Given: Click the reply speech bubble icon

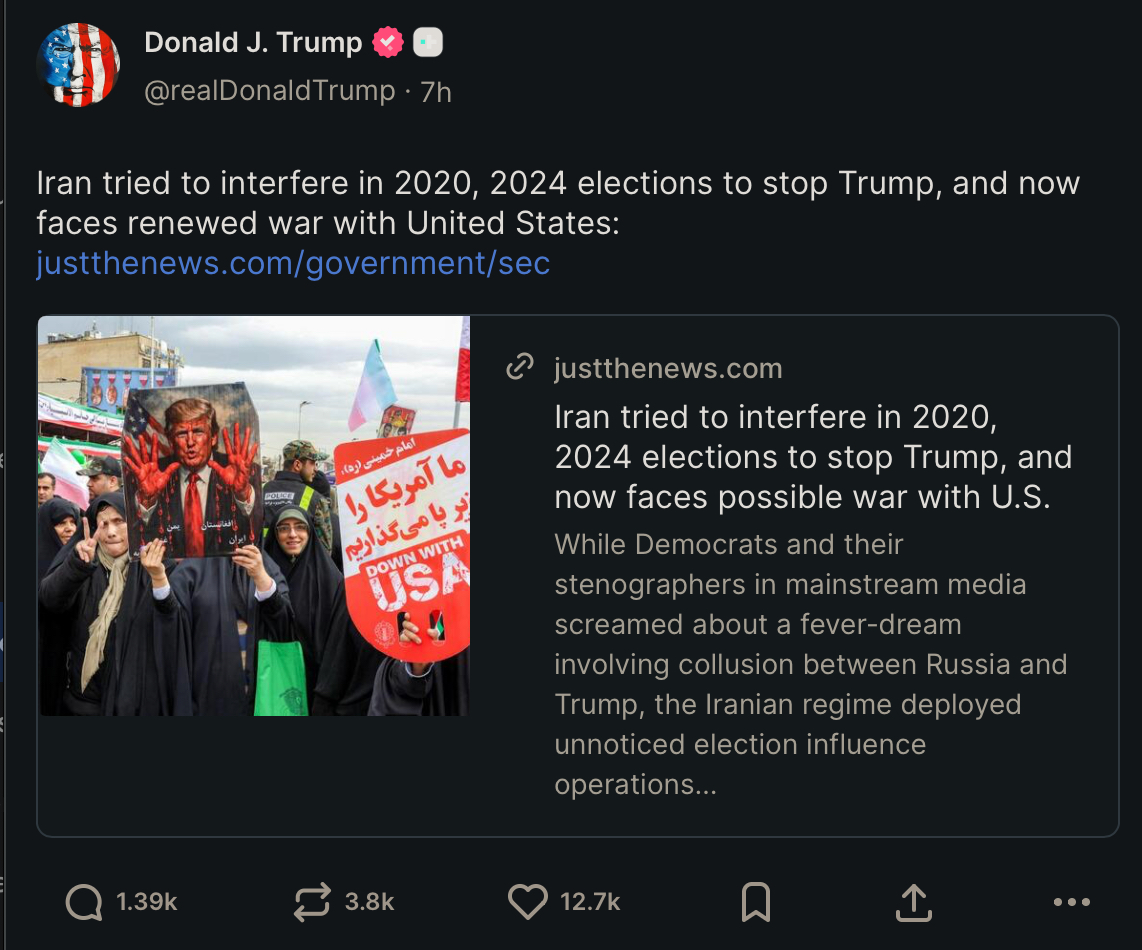Looking at the screenshot, I should point(84,902).
